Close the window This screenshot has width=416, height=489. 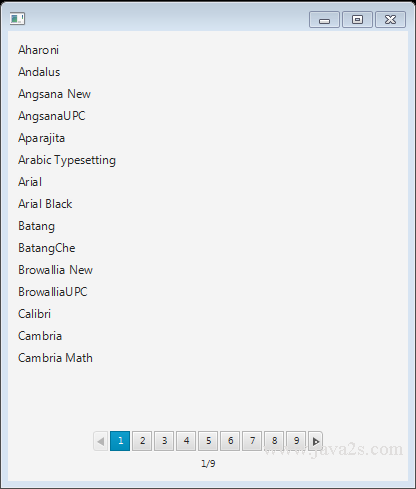390,20
